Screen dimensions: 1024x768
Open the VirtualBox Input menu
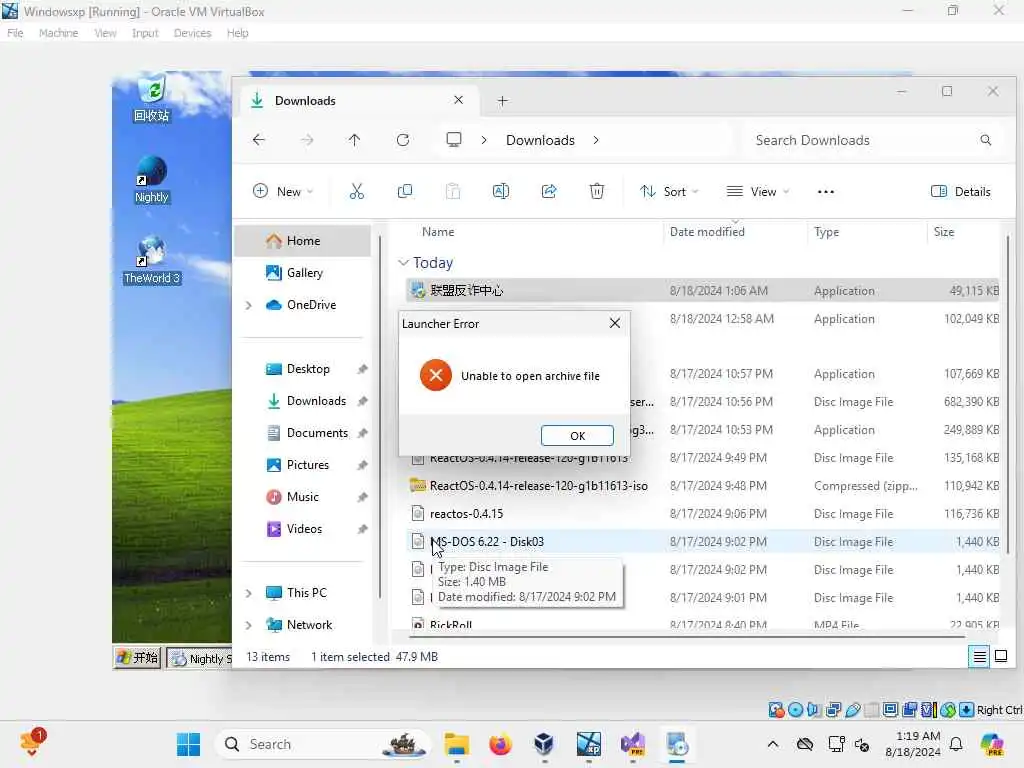coord(145,33)
